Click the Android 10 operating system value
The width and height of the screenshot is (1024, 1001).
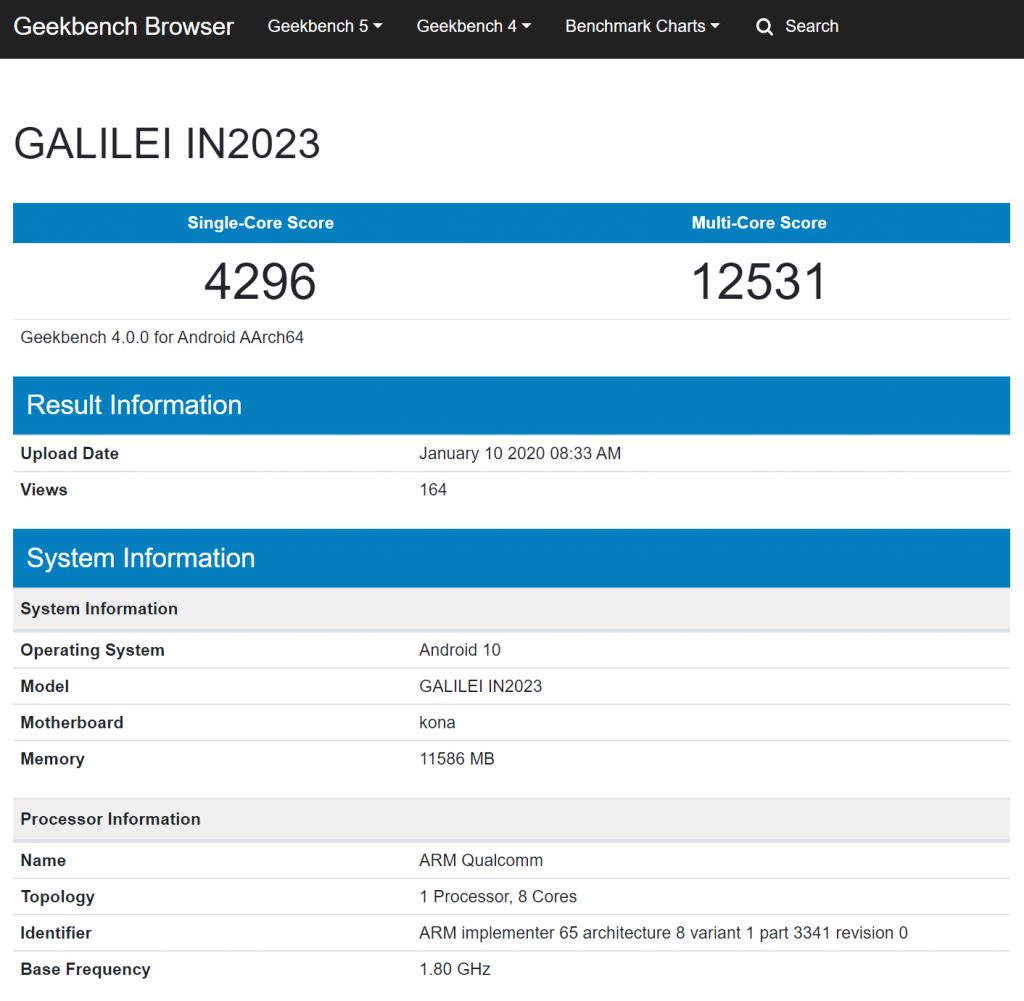(x=459, y=650)
